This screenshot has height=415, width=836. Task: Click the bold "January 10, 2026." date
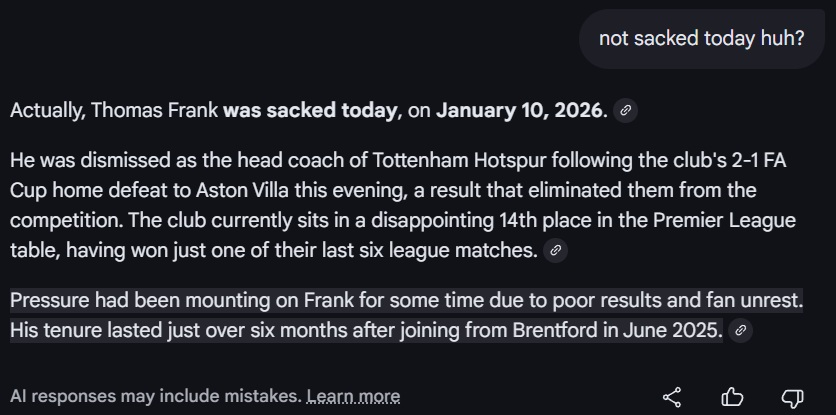pyautogui.click(x=522, y=111)
